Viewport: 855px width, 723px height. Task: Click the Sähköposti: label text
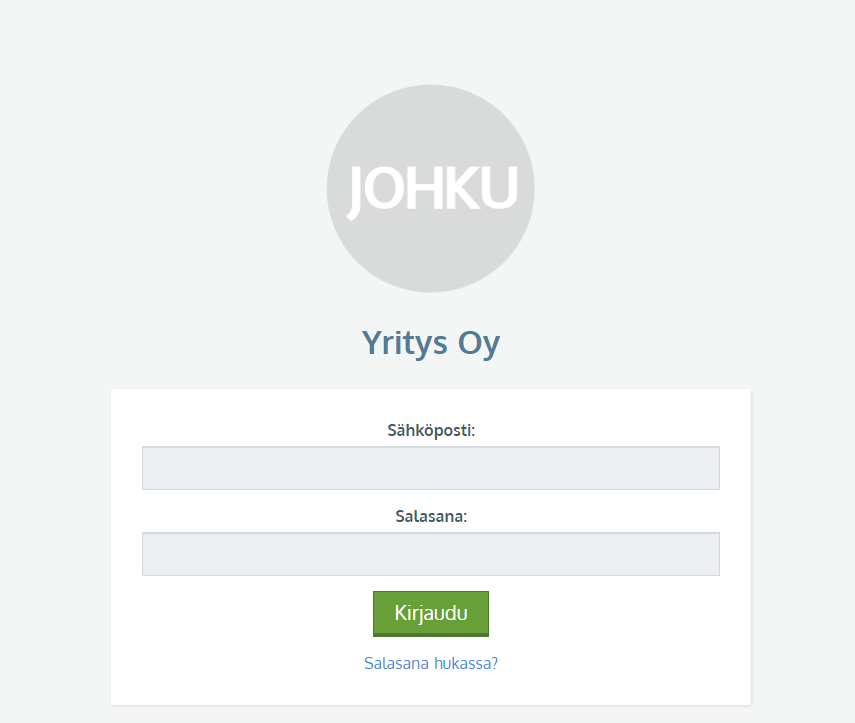click(431, 430)
